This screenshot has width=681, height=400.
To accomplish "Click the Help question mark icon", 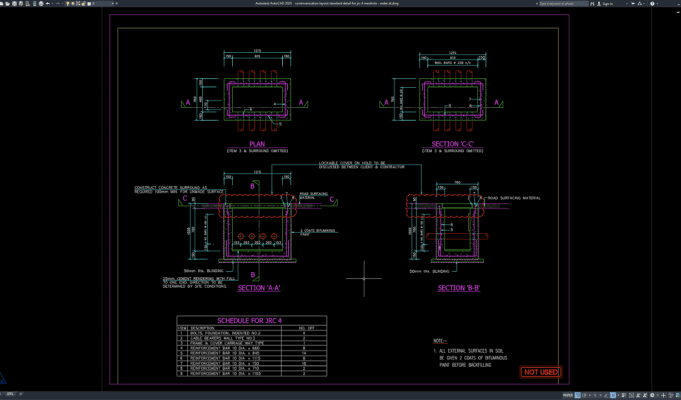I will pyautogui.click(x=652, y=3).
